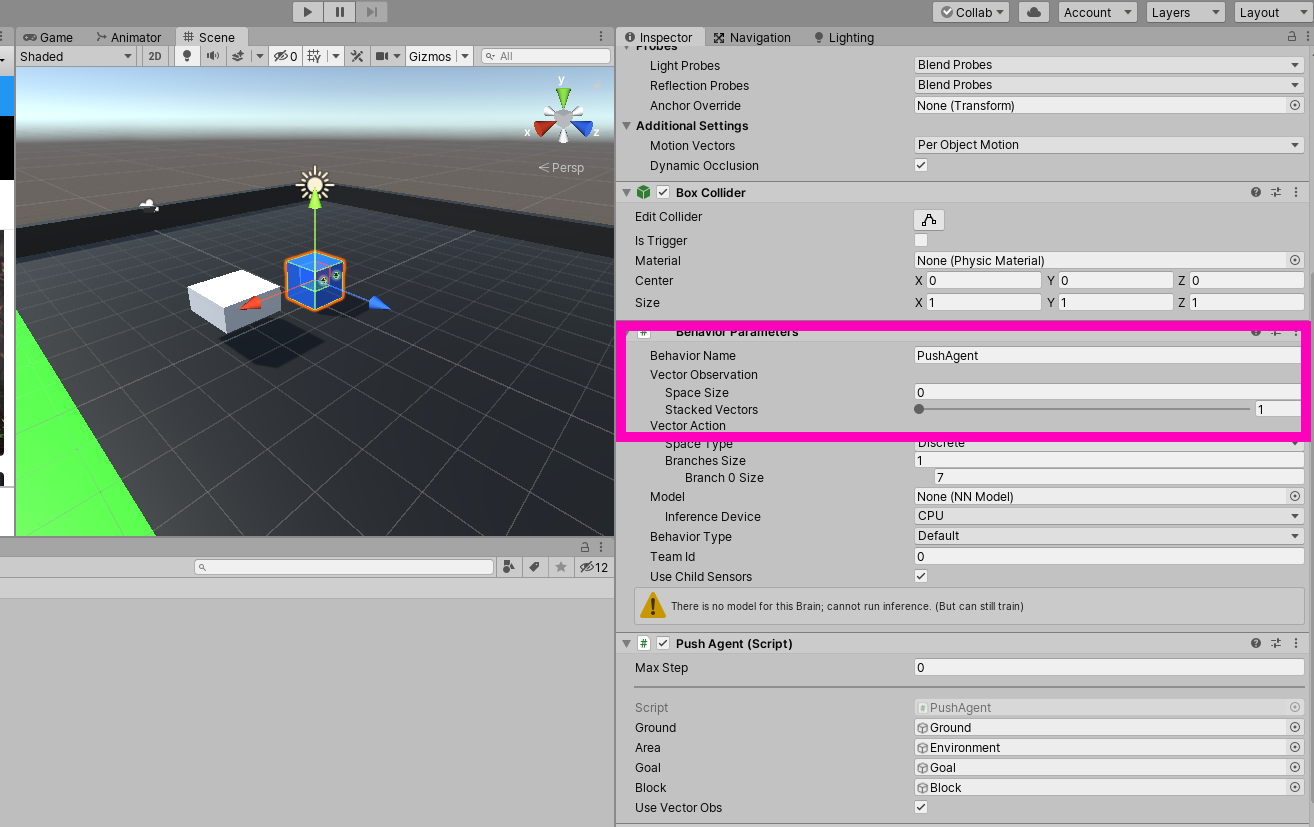
Task: Open effects dropdown arrow beside layers icon
Action: pos(260,56)
